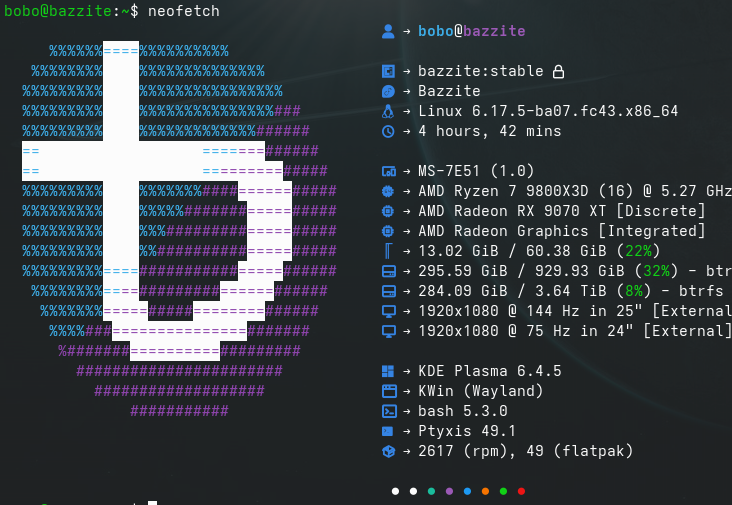
Task: Click the teal color dot
Action: pyautogui.click(x=431, y=491)
